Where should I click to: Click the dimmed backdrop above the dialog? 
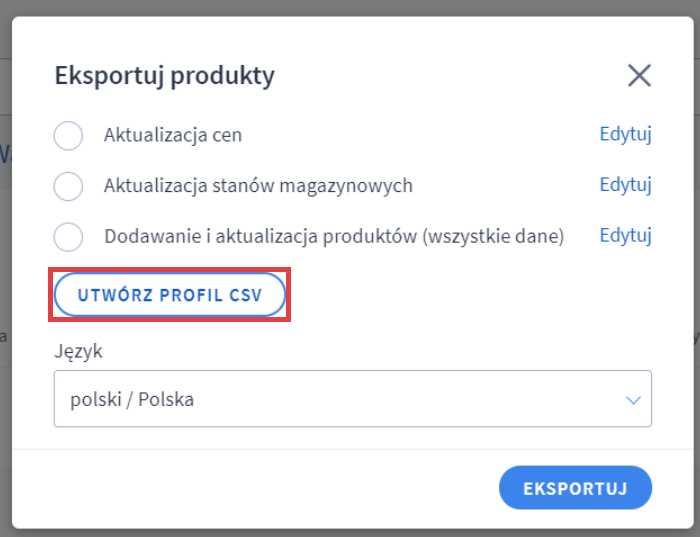coord(350,8)
